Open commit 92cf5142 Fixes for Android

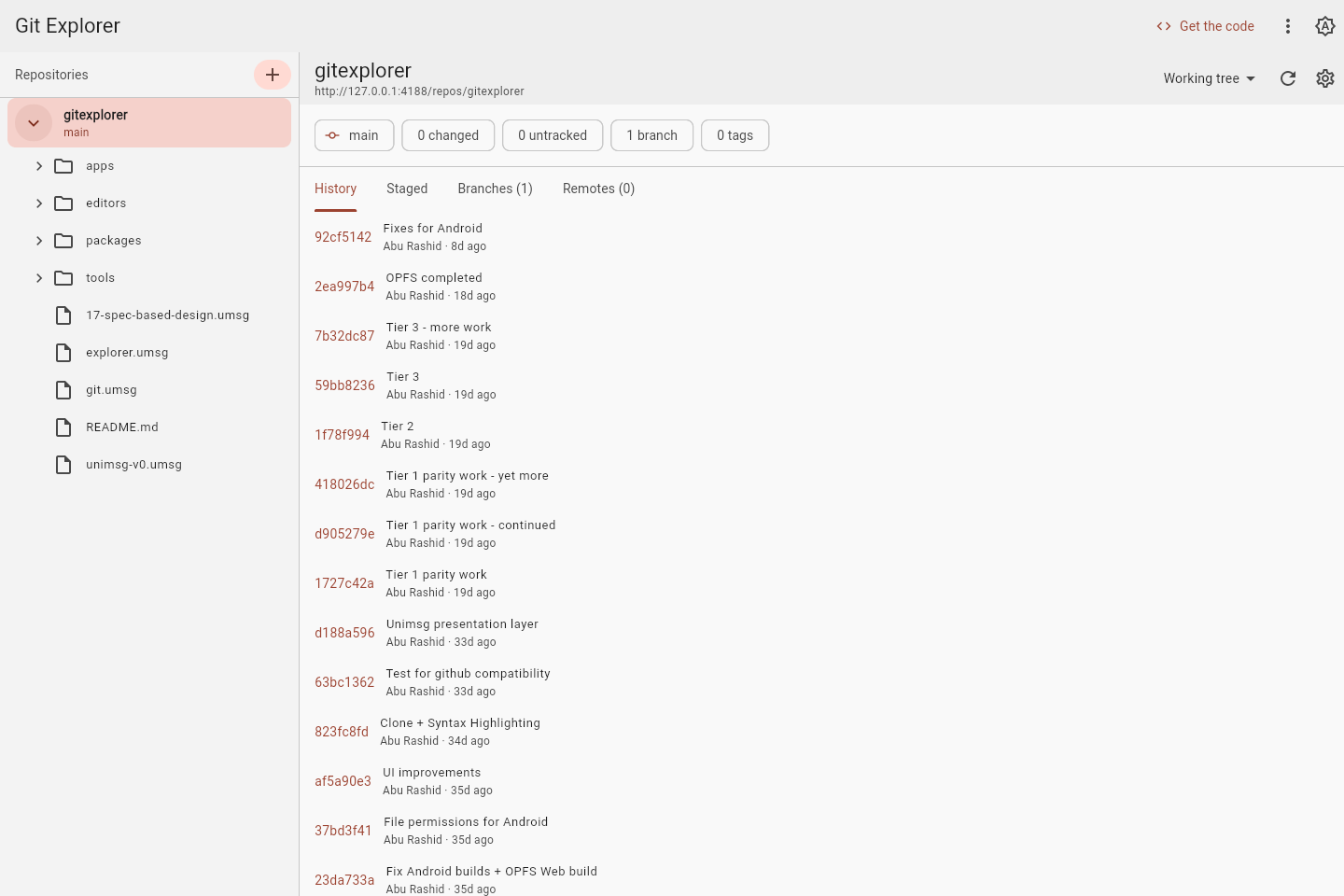point(821,237)
